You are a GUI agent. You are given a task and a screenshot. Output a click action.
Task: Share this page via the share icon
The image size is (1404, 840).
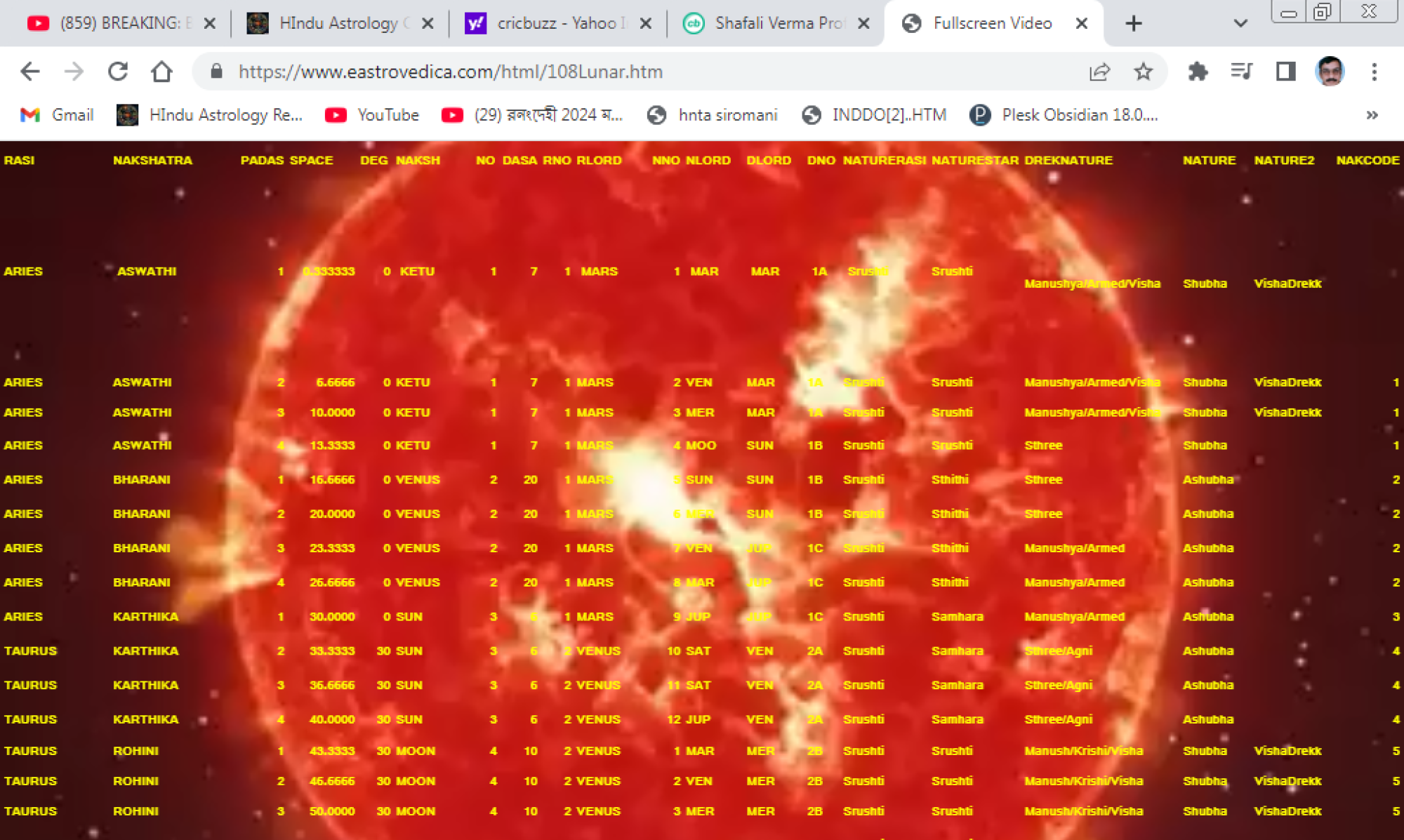pos(1099,72)
